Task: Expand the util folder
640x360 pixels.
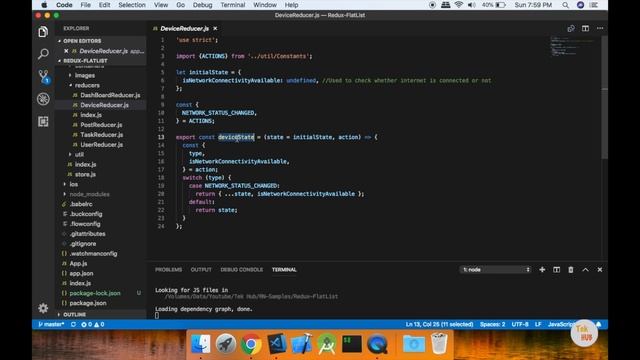Action: [79, 154]
